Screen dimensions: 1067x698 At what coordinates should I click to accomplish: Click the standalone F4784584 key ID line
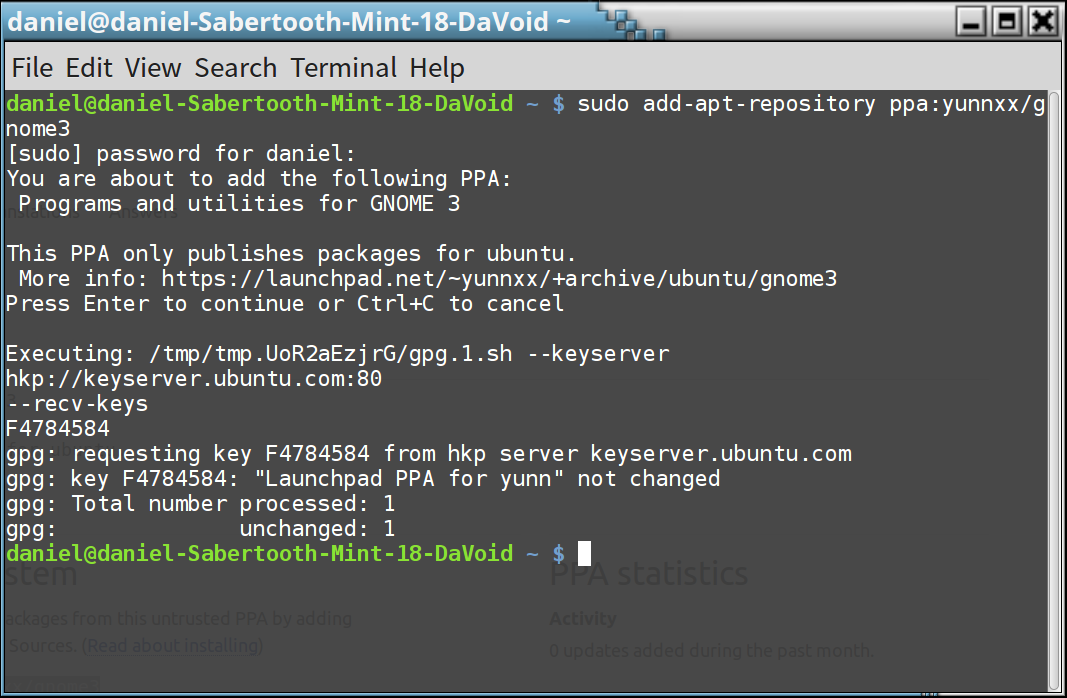pos(58,429)
